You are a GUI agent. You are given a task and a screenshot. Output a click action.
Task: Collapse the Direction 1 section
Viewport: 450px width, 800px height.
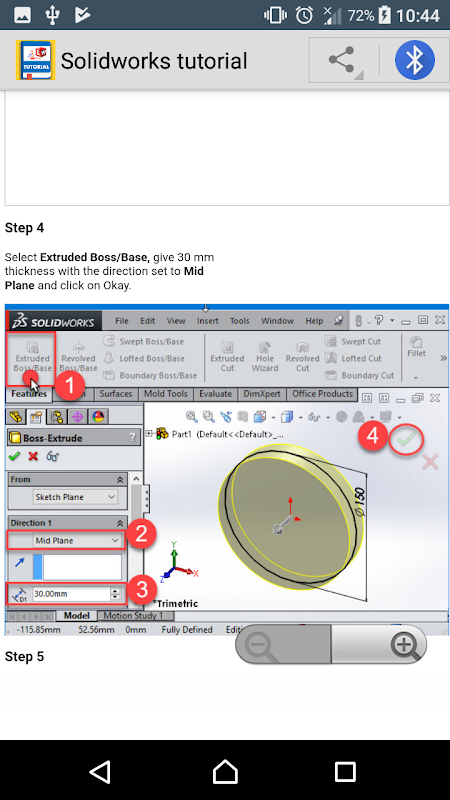(120, 523)
